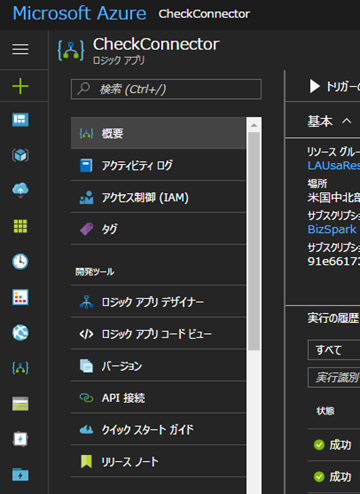Click the success check icon on the second run
Image resolution: width=360 pixels, height=494 pixels.
[319, 477]
